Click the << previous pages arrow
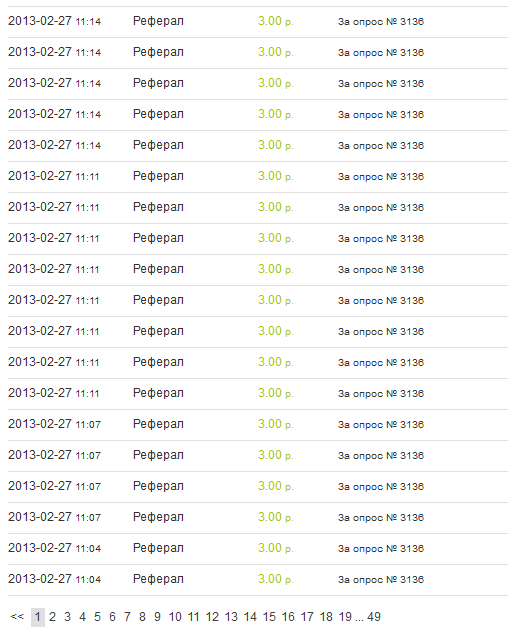 click(17, 617)
